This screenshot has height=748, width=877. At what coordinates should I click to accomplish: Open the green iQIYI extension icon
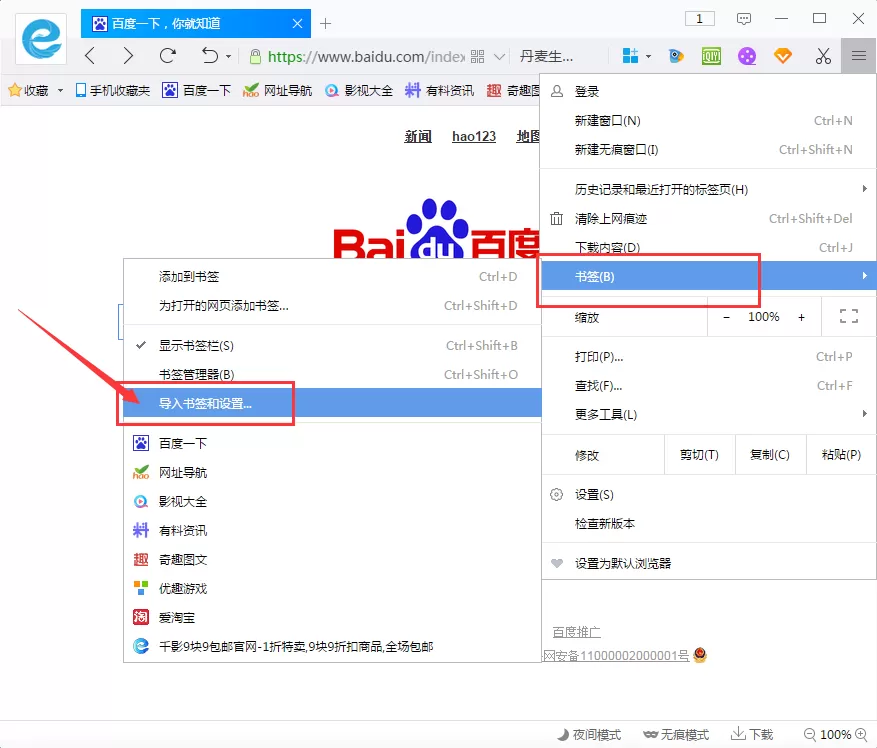coord(711,56)
